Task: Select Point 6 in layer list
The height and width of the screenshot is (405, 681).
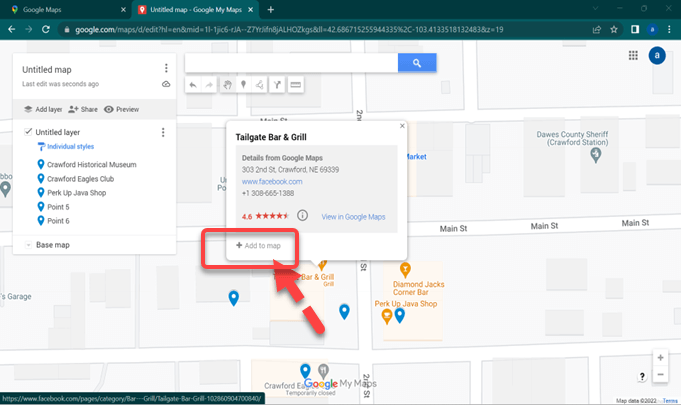Action: pos(58,221)
